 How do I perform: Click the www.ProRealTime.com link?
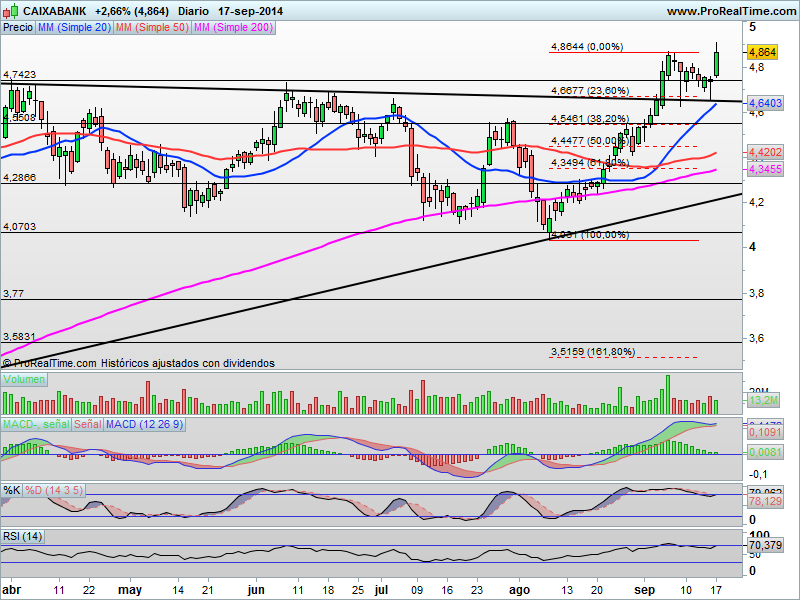click(731, 11)
